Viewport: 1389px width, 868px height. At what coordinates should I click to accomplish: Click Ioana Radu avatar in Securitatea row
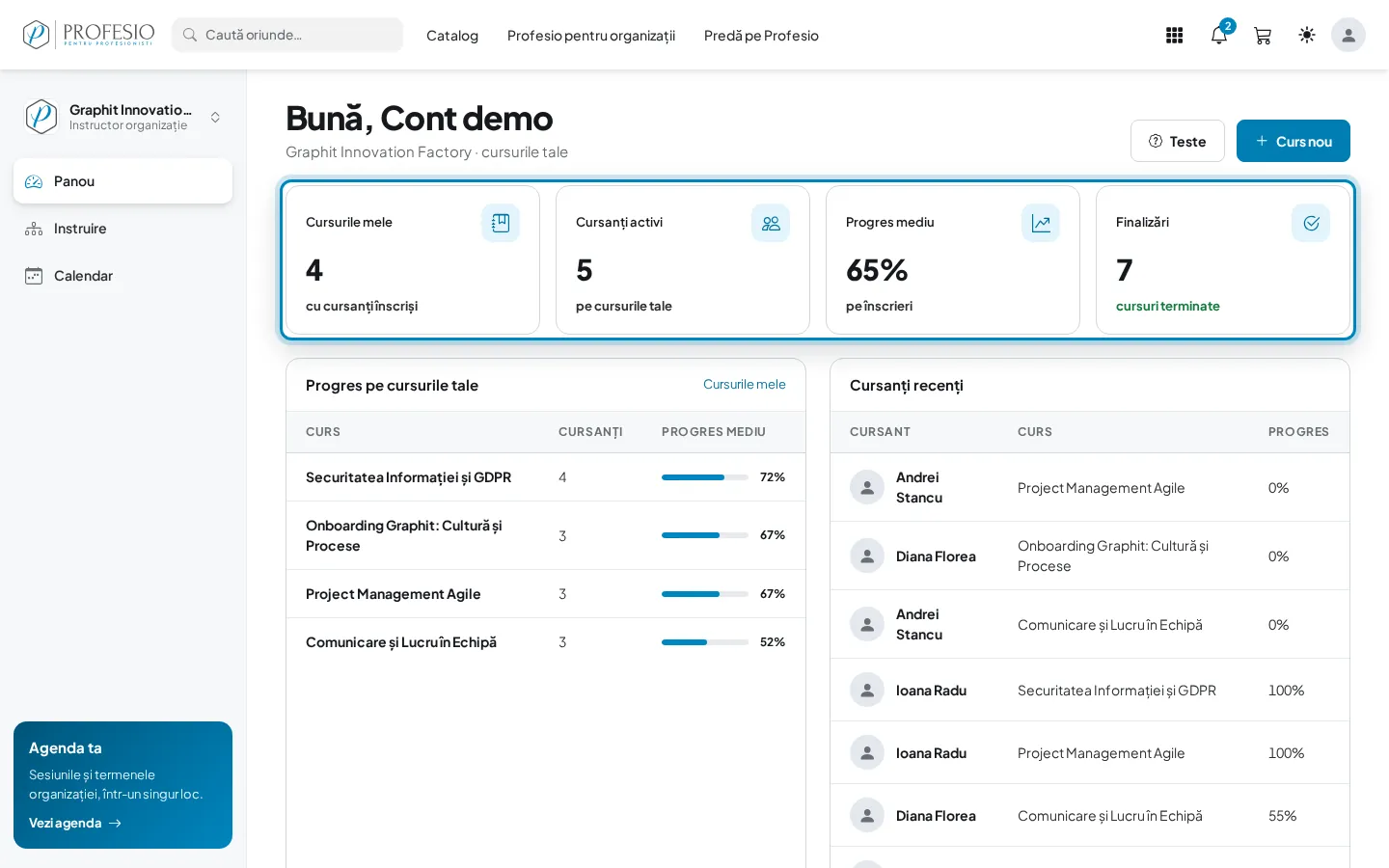[867, 690]
